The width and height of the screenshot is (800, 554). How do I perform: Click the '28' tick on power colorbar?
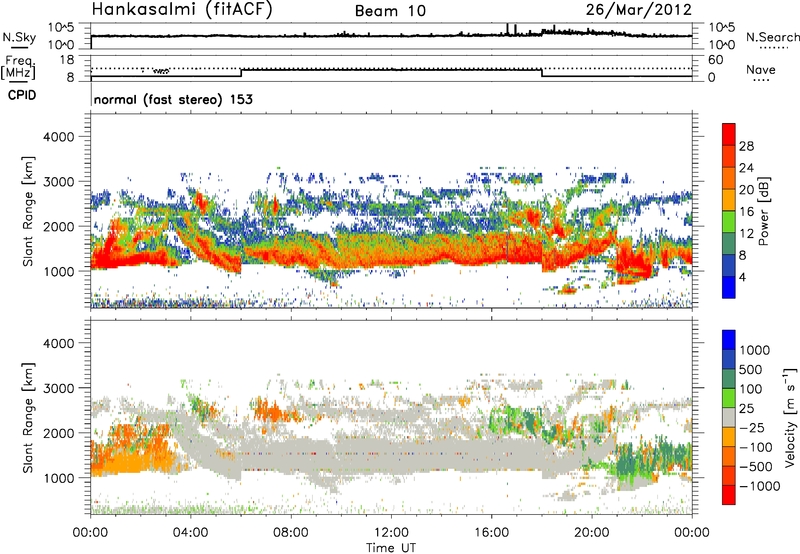(x=746, y=146)
